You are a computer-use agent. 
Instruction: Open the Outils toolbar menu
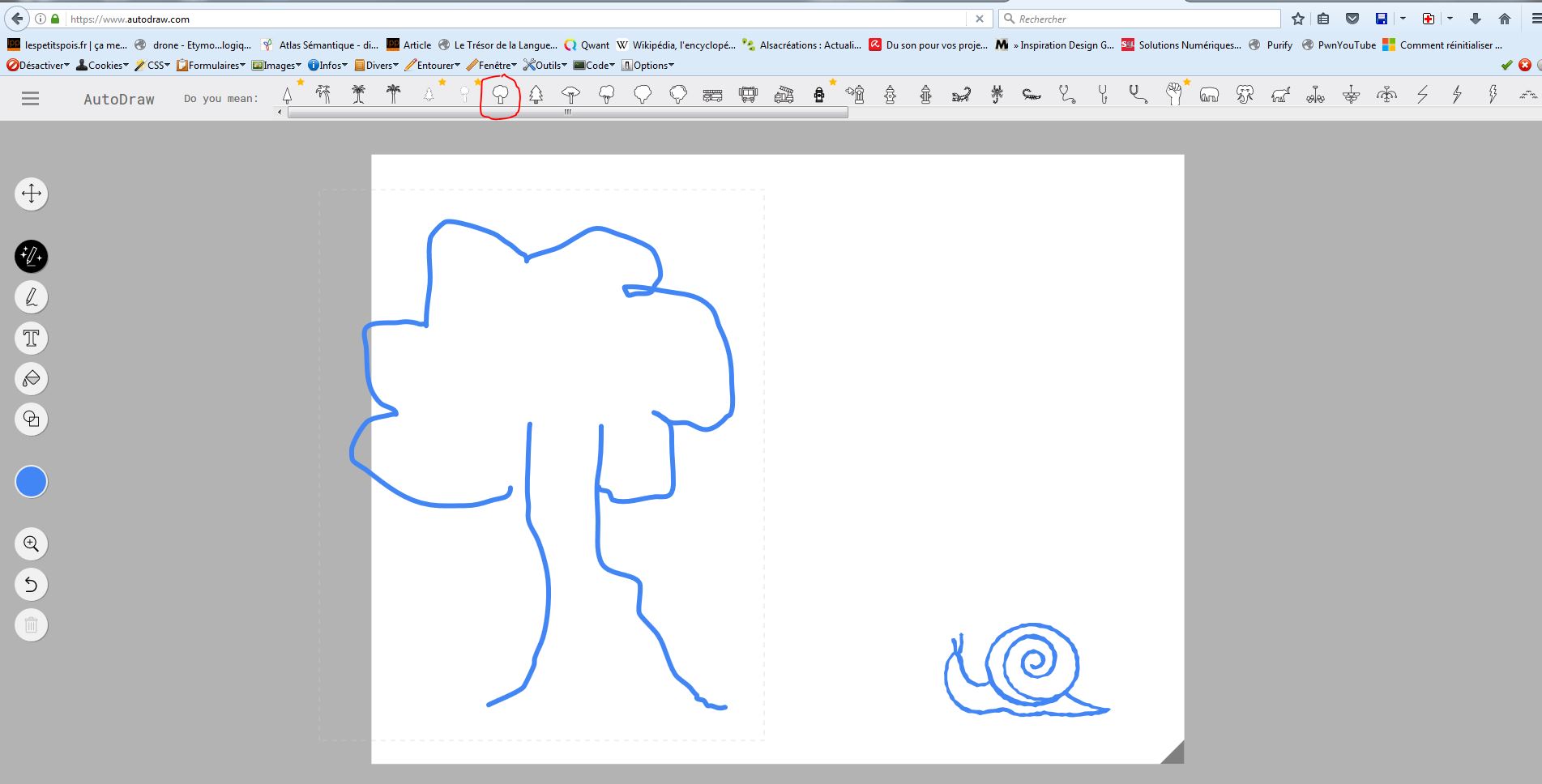pyautogui.click(x=545, y=65)
